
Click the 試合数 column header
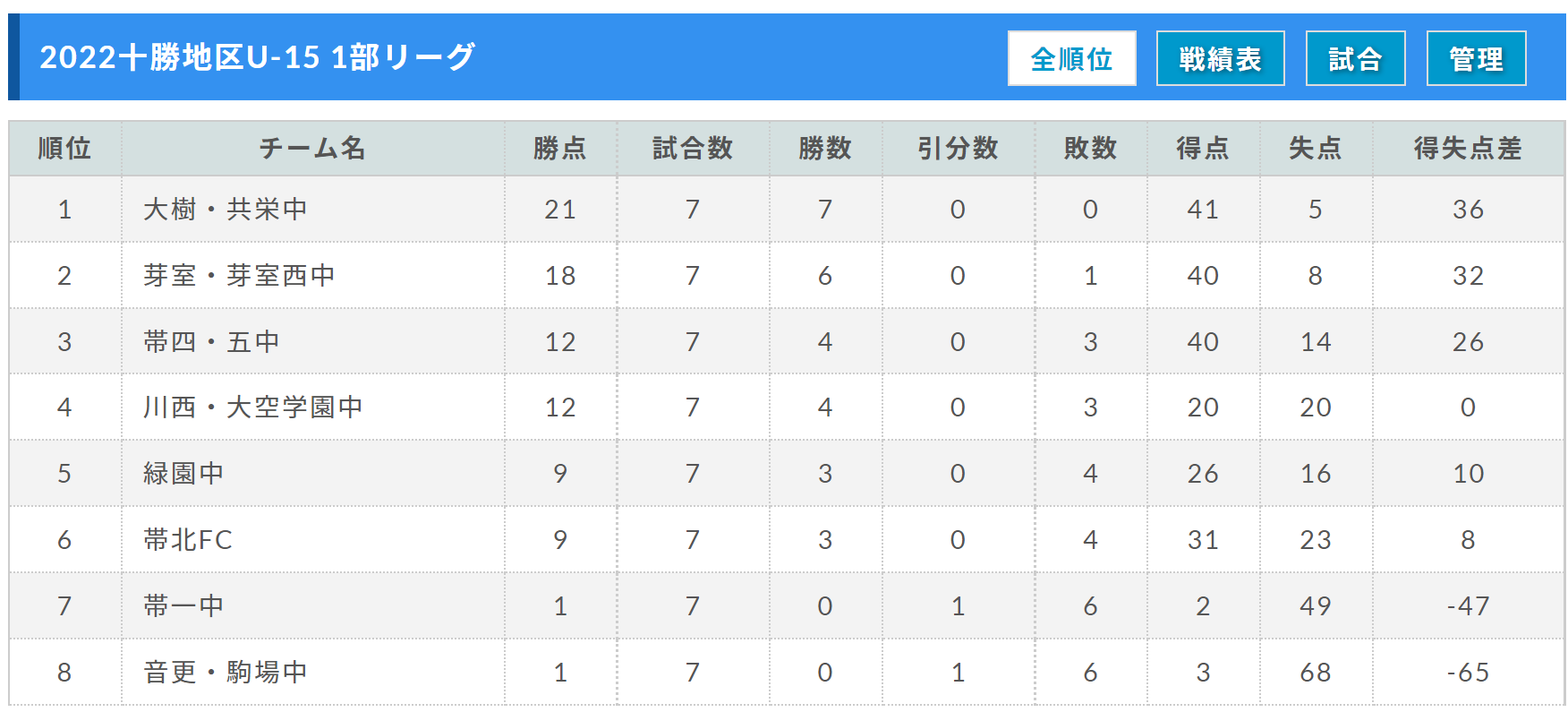click(693, 149)
